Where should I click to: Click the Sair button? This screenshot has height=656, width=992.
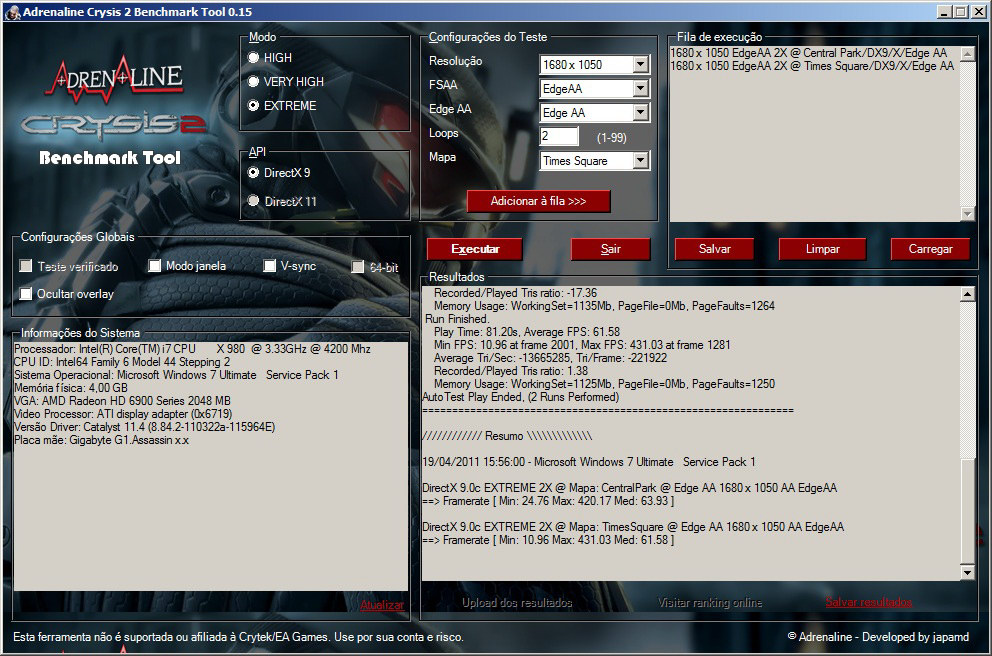[611, 249]
